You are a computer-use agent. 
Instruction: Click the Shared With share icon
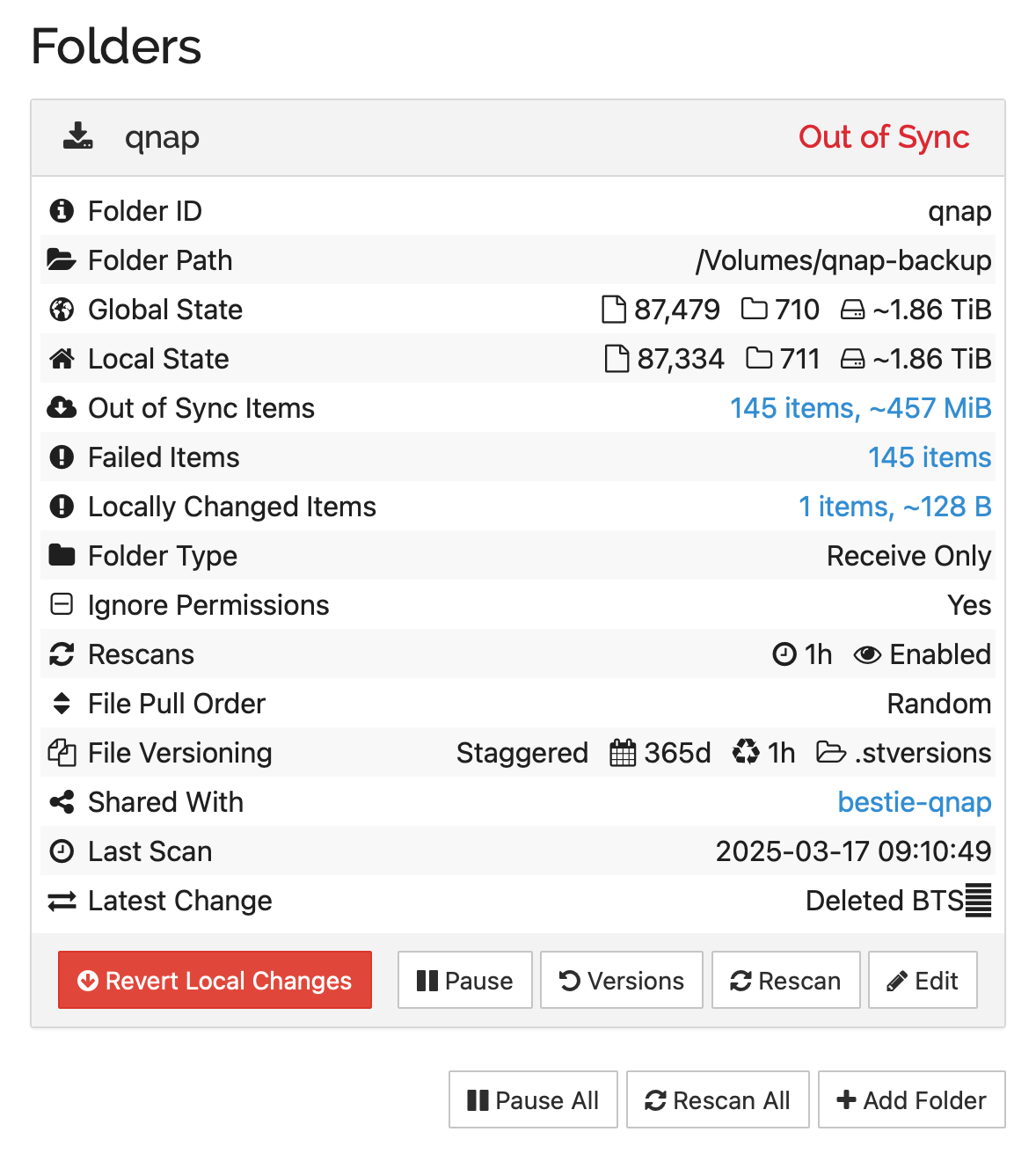62,802
